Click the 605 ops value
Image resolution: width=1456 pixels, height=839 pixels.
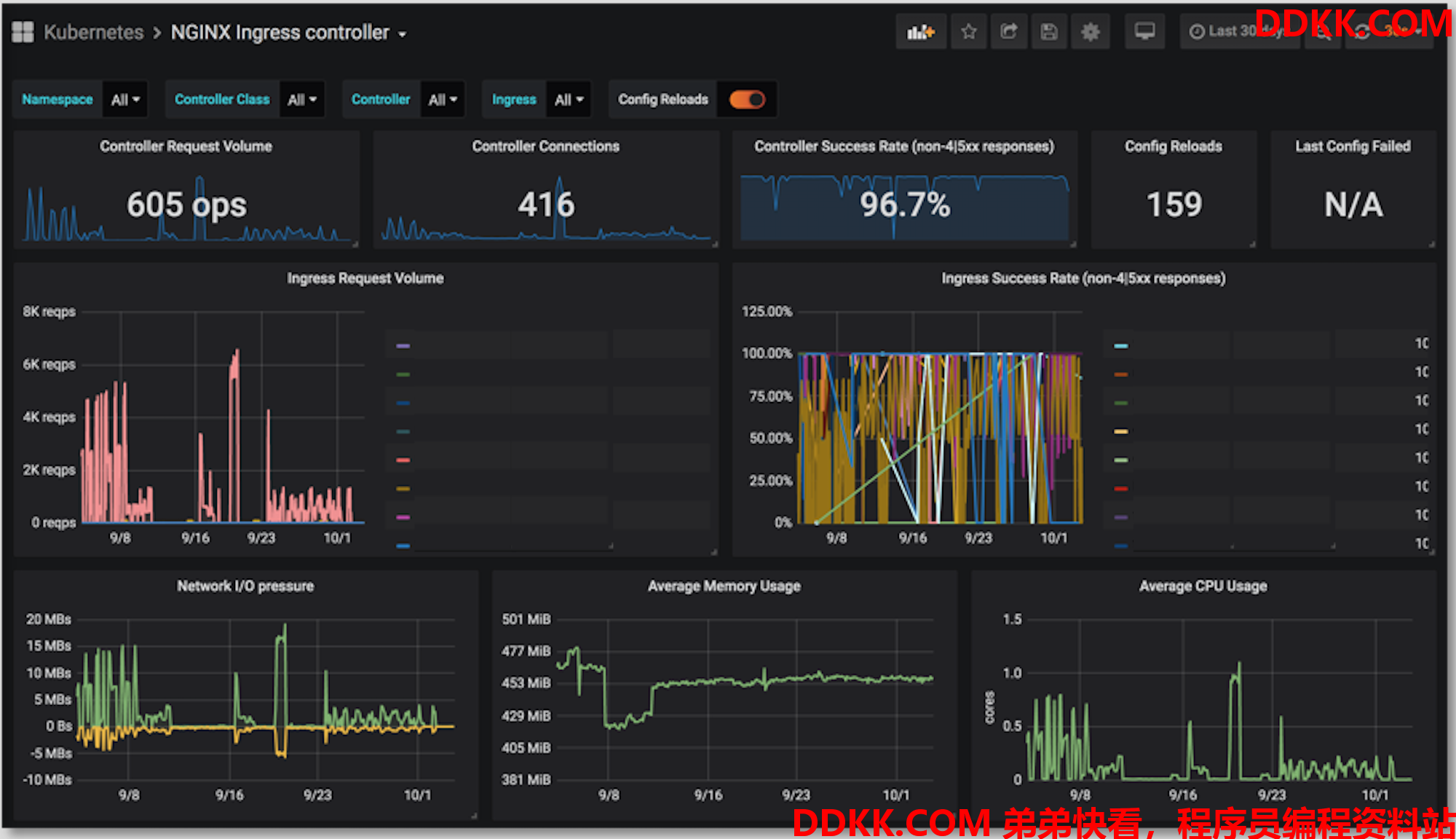click(x=186, y=205)
